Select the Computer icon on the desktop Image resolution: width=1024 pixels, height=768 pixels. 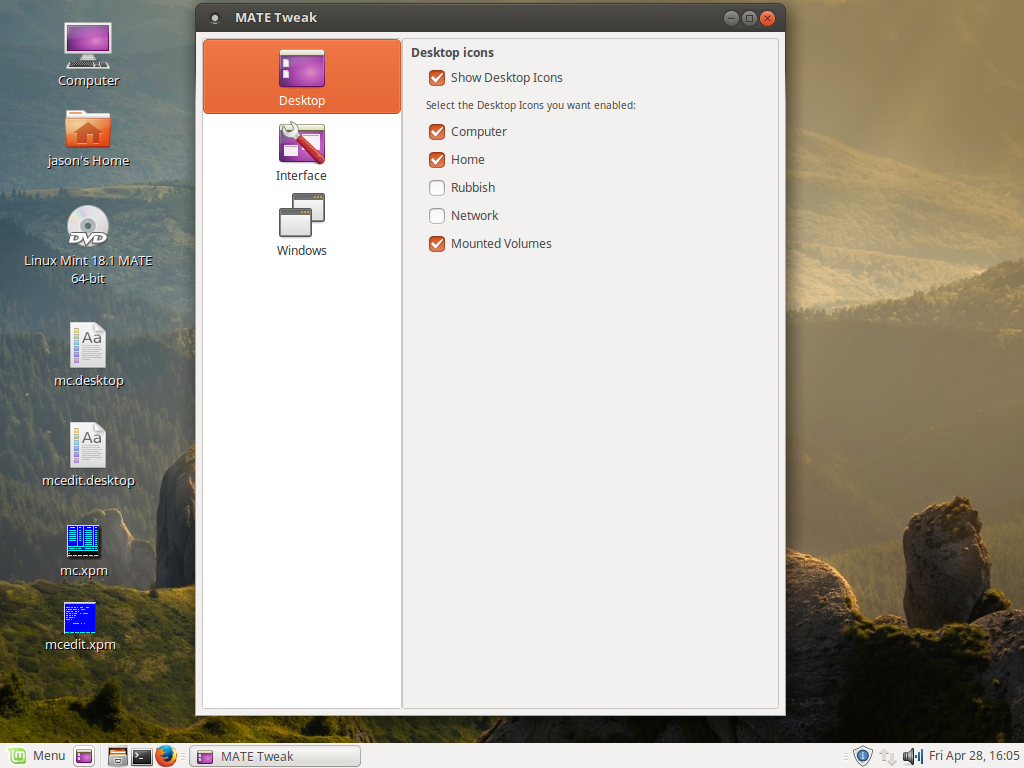tap(88, 55)
